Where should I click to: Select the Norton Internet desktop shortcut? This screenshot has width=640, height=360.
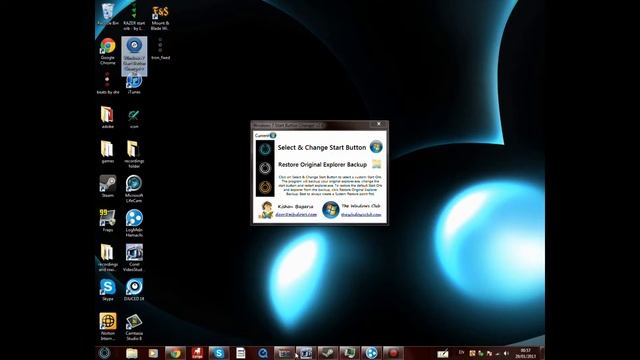(108, 326)
